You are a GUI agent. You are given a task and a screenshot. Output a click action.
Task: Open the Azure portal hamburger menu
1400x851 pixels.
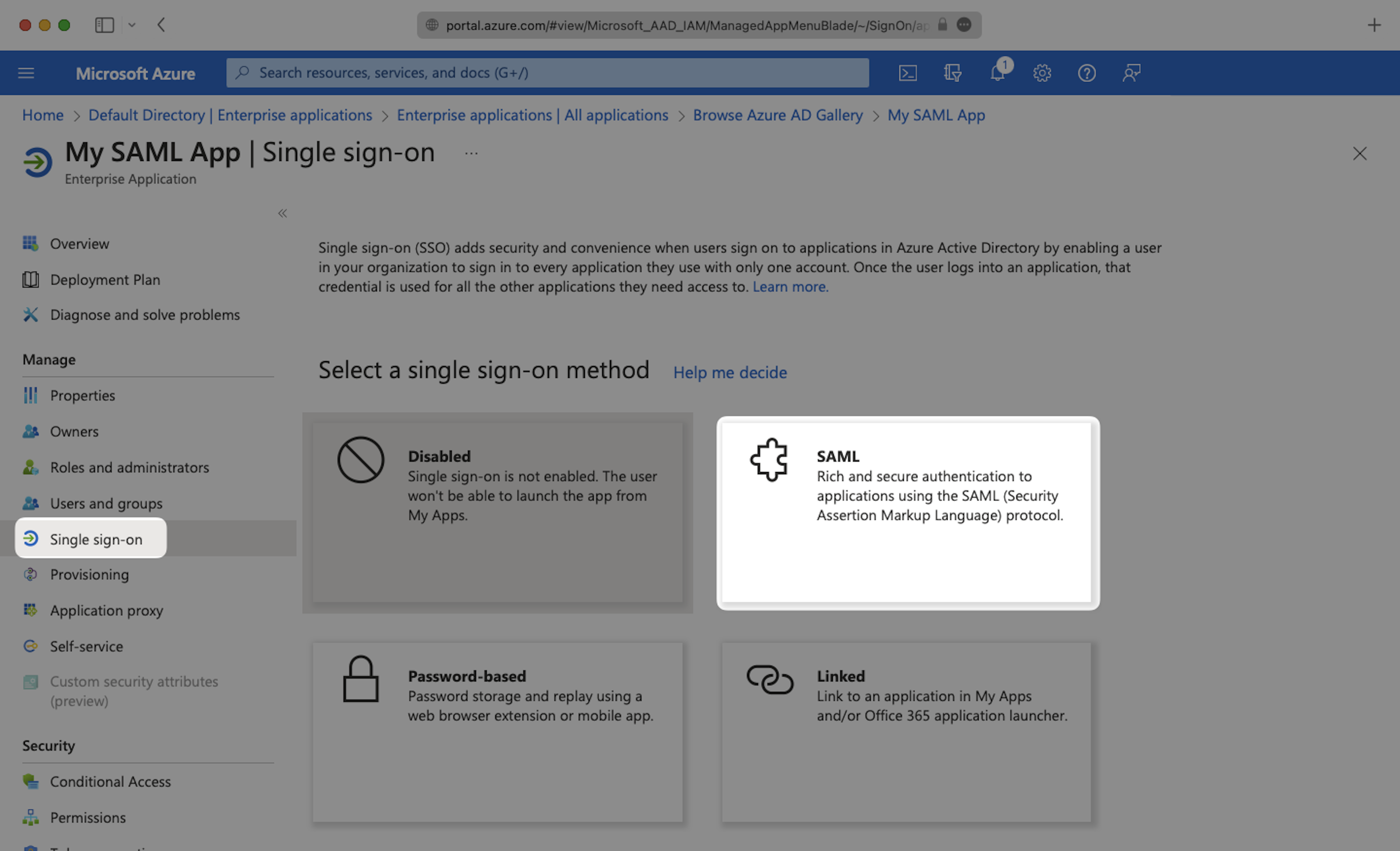point(26,73)
